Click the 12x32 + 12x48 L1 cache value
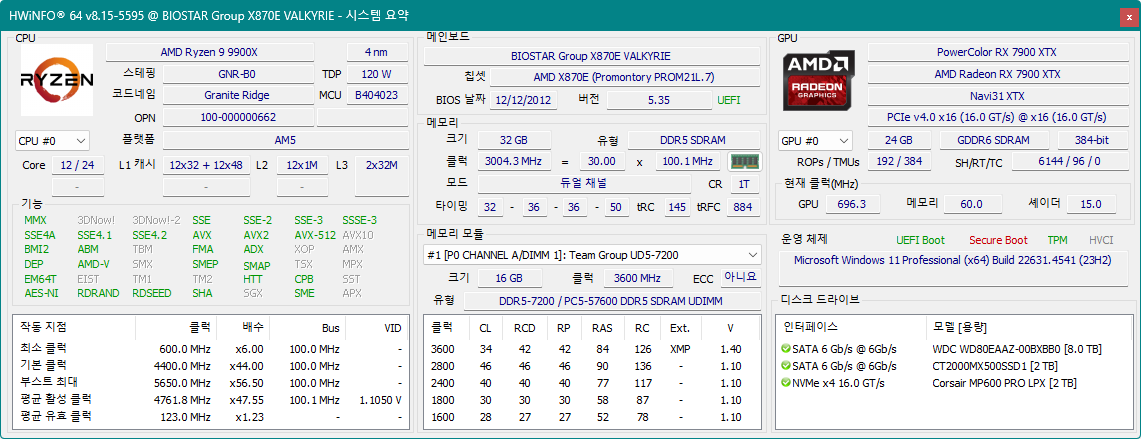This screenshot has height=439, width=1141. coord(206,165)
